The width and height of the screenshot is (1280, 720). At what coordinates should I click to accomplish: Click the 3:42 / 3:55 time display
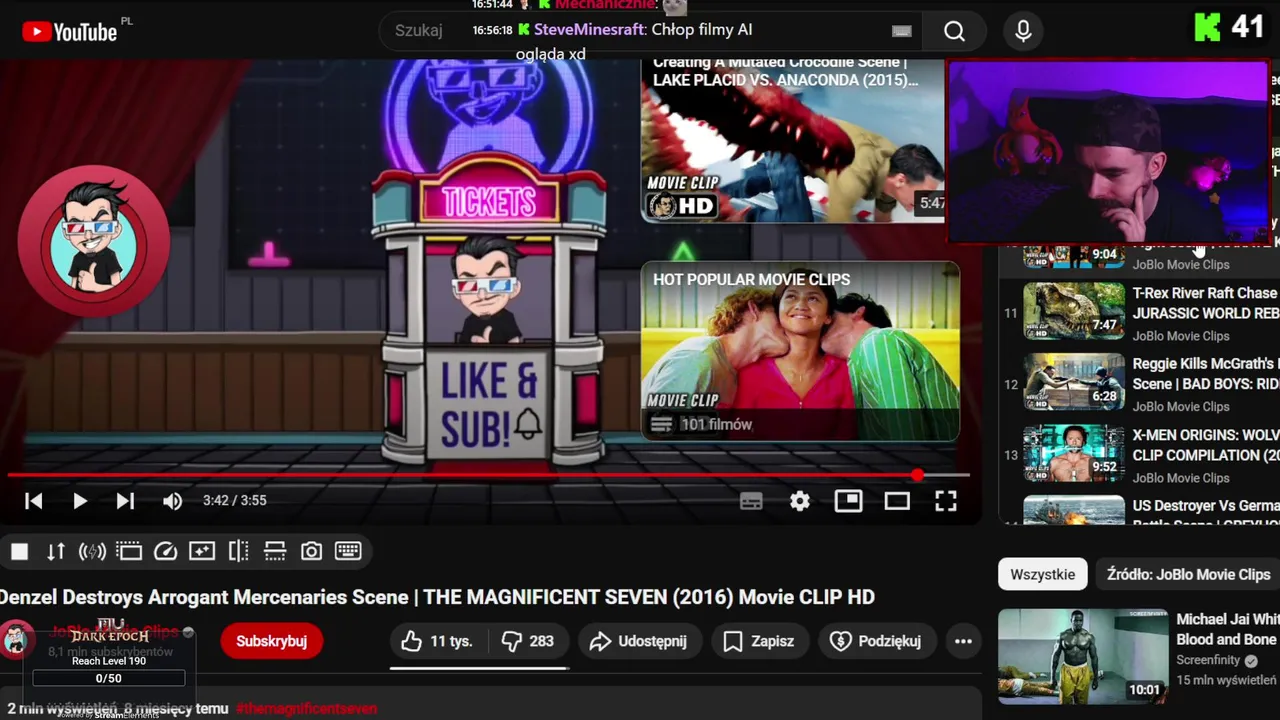pyautogui.click(x=234, y=501)
